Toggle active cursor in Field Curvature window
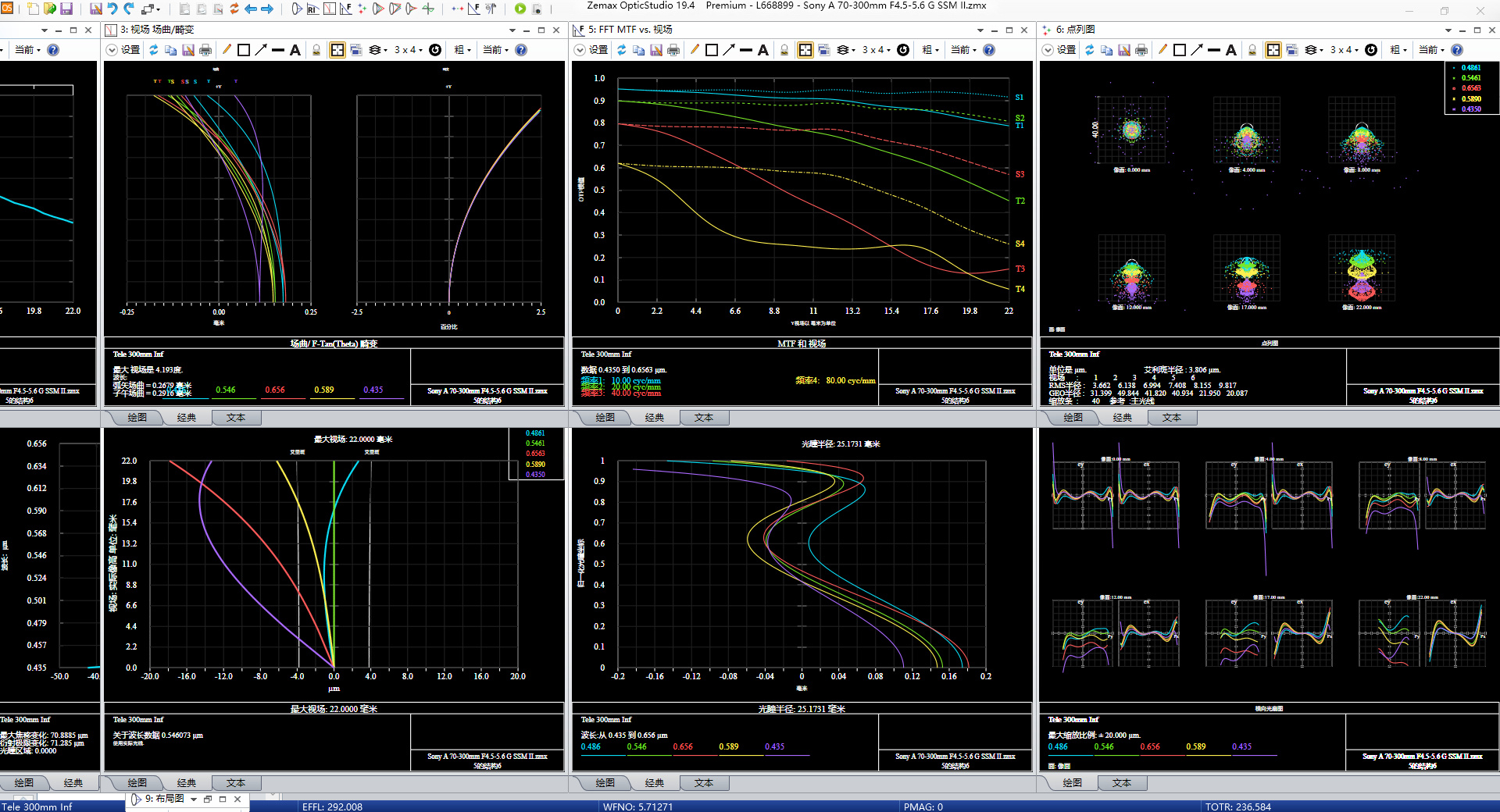 pos(337,50)
